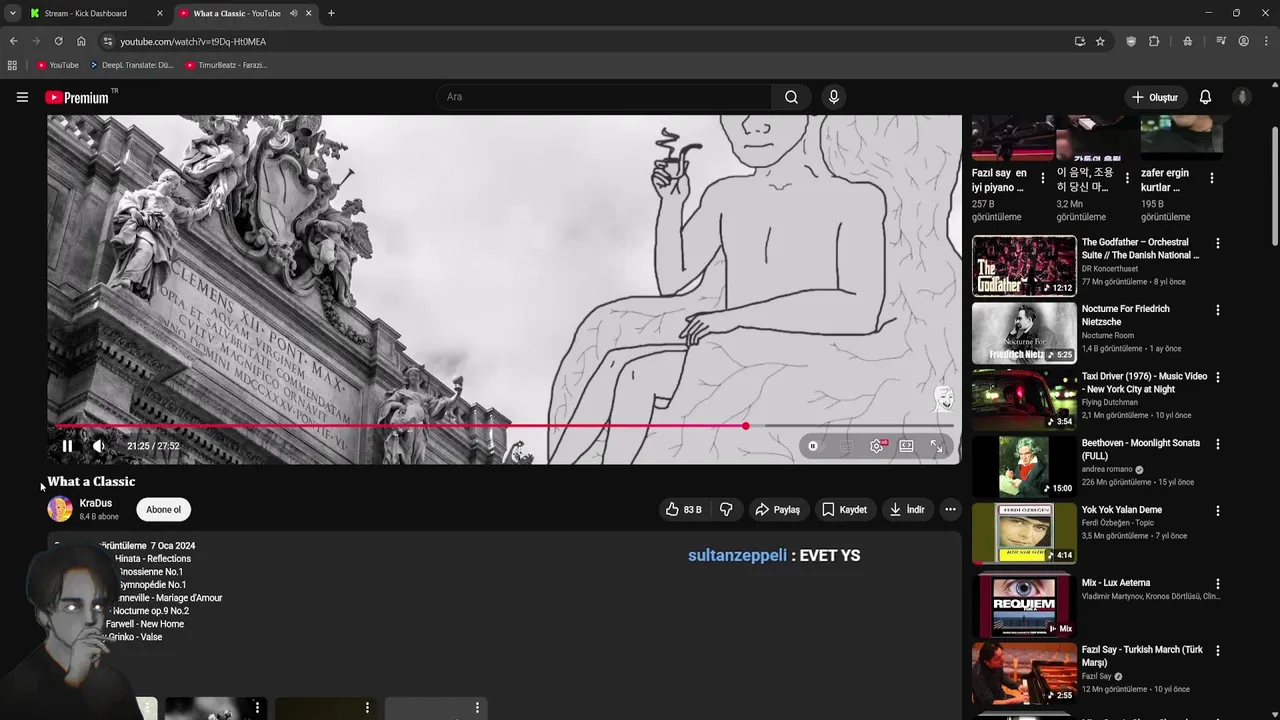Pause the video with the player pause button

click(x=67, y=446)
